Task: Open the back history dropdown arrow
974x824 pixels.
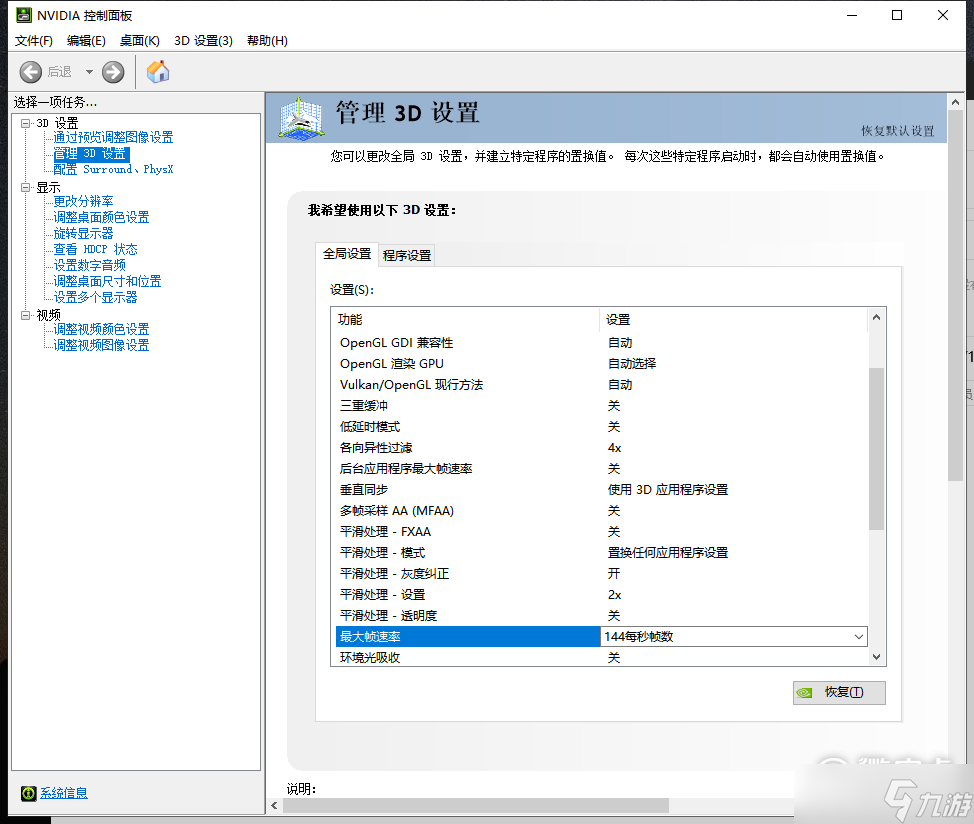Action: (x=89, y=72)
